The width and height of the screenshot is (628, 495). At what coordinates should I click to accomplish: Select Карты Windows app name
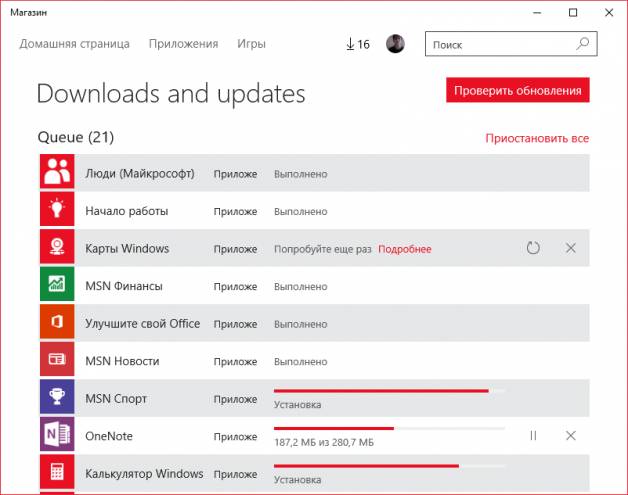127,249
